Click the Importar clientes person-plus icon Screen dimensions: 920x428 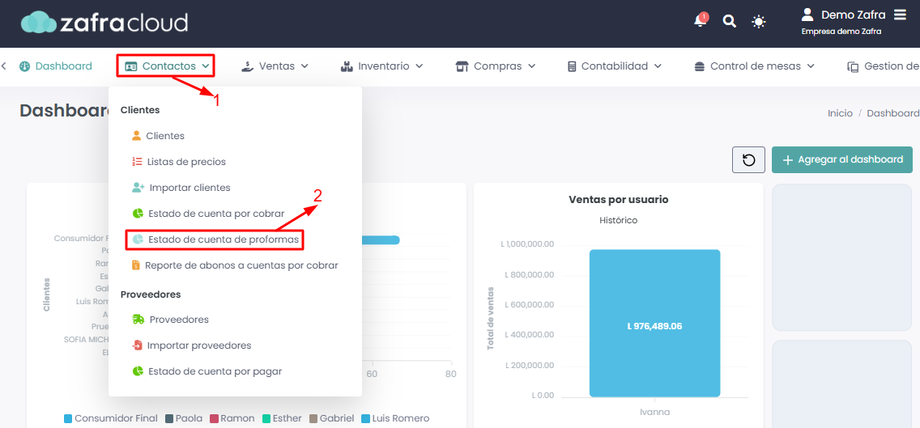tap(138, 188)
